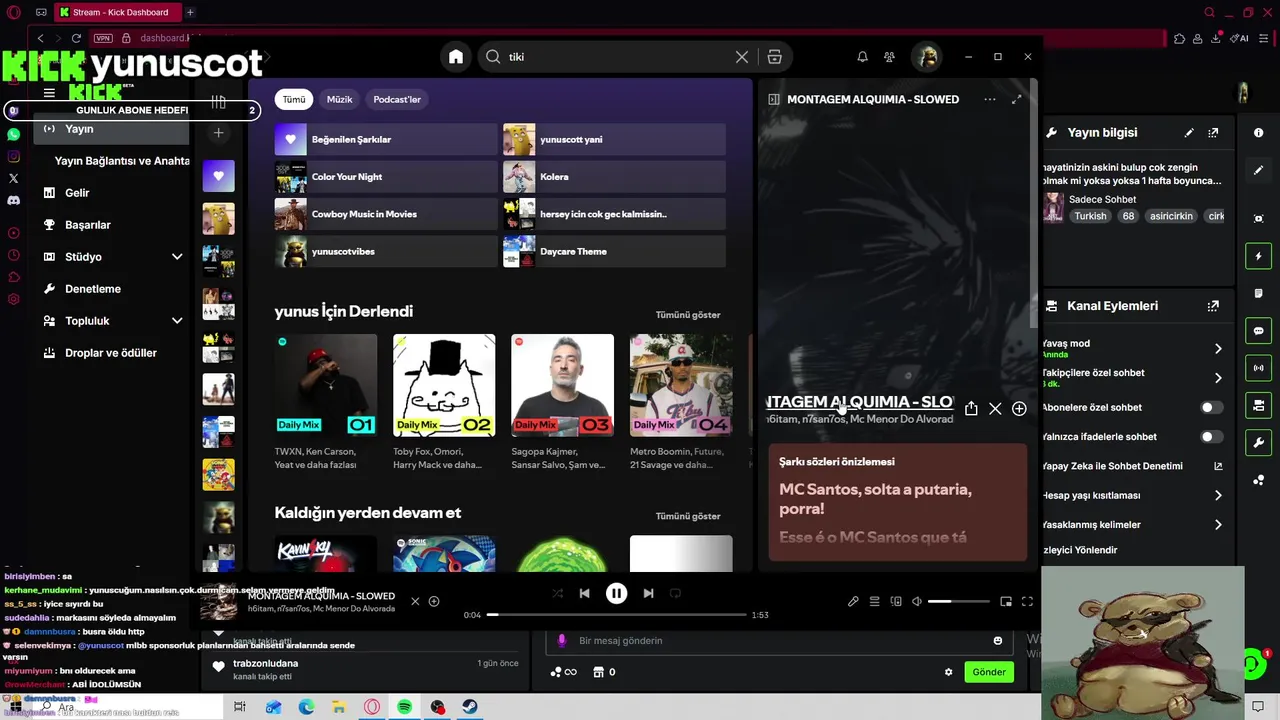This screenshot has height=720, width=1280.
Task: Go to the Spotify home icon
Action: click(456, 57)
